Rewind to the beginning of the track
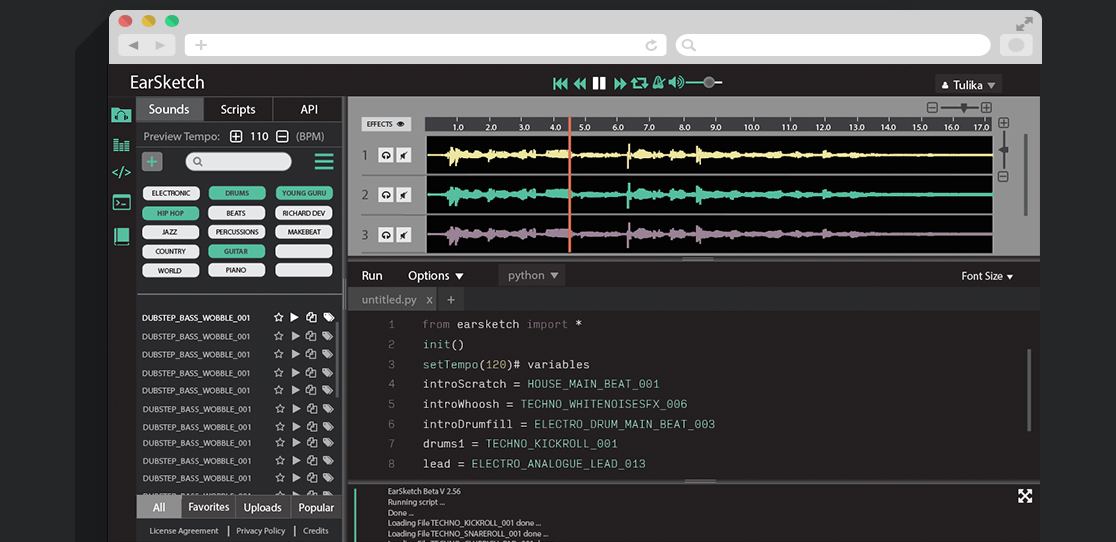The image size is (1116, 542). (560, 83)
